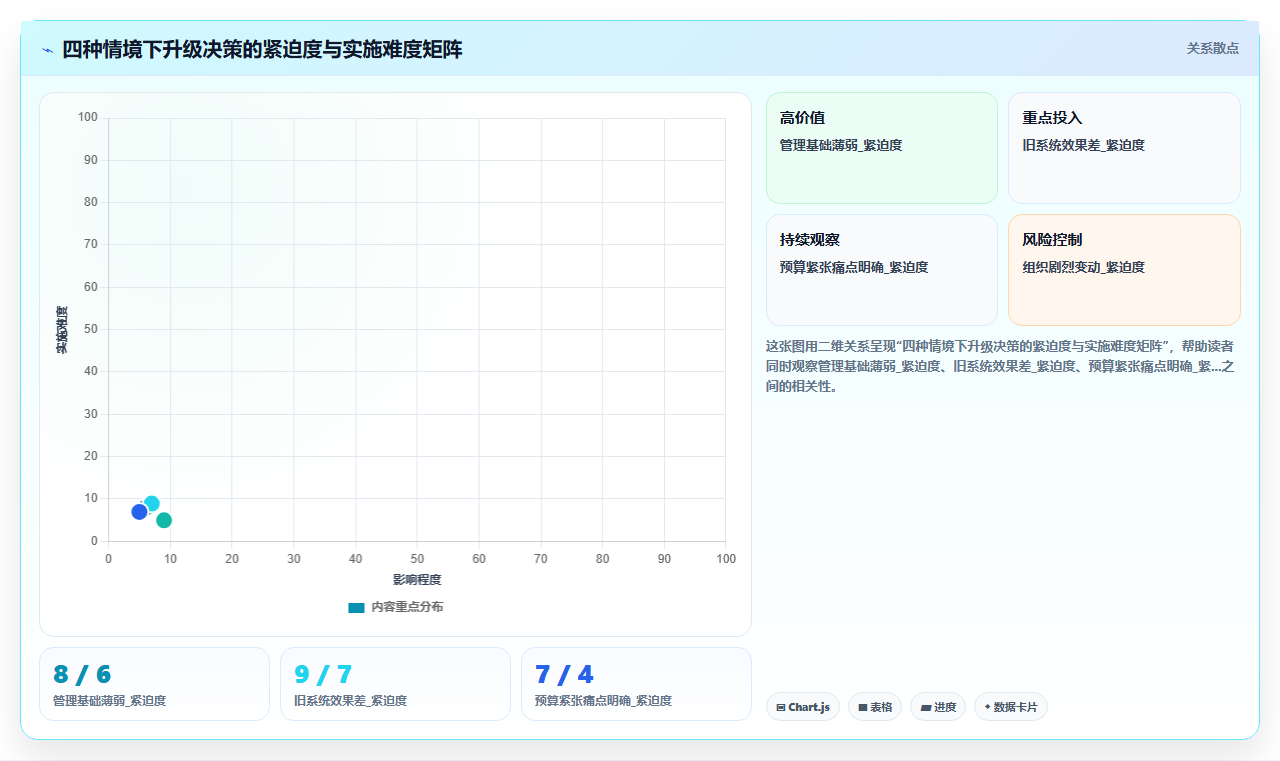
Task: Toggle the 内容重点分布 legend swatch
Action: (x=356, y=607)
